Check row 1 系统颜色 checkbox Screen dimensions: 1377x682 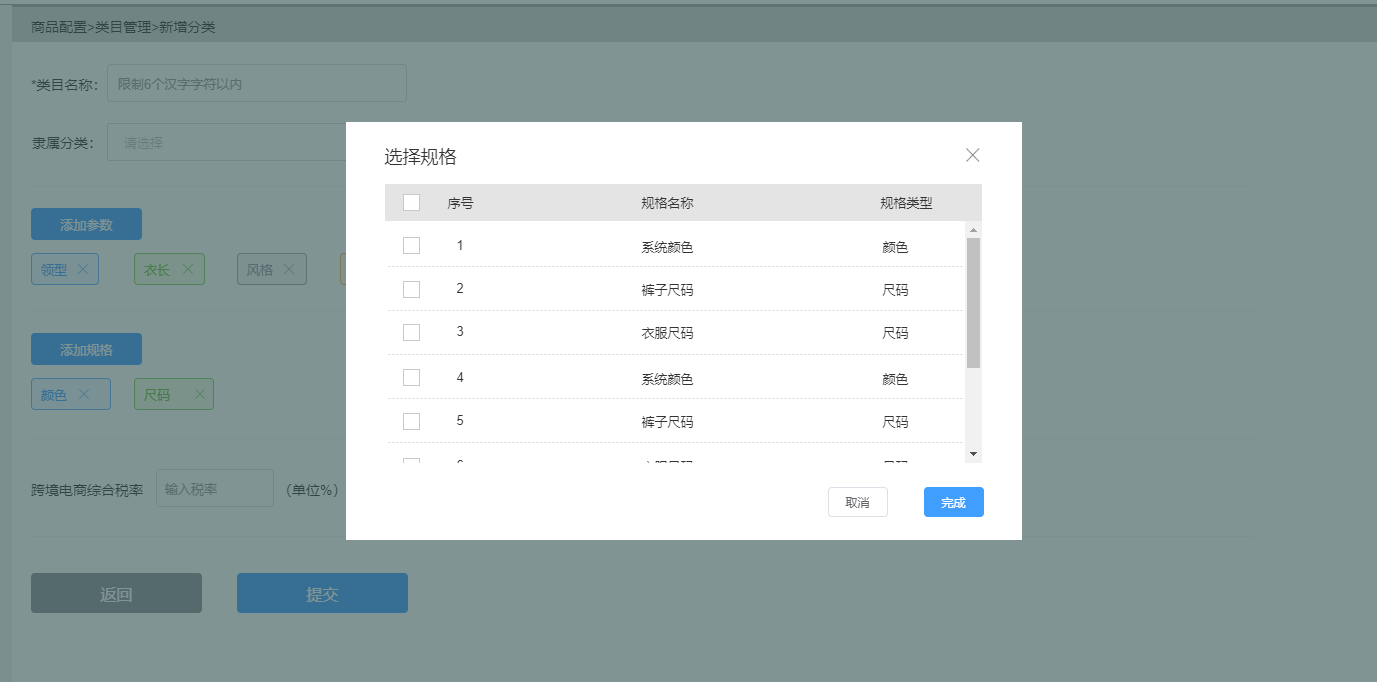tap(411, 244)
